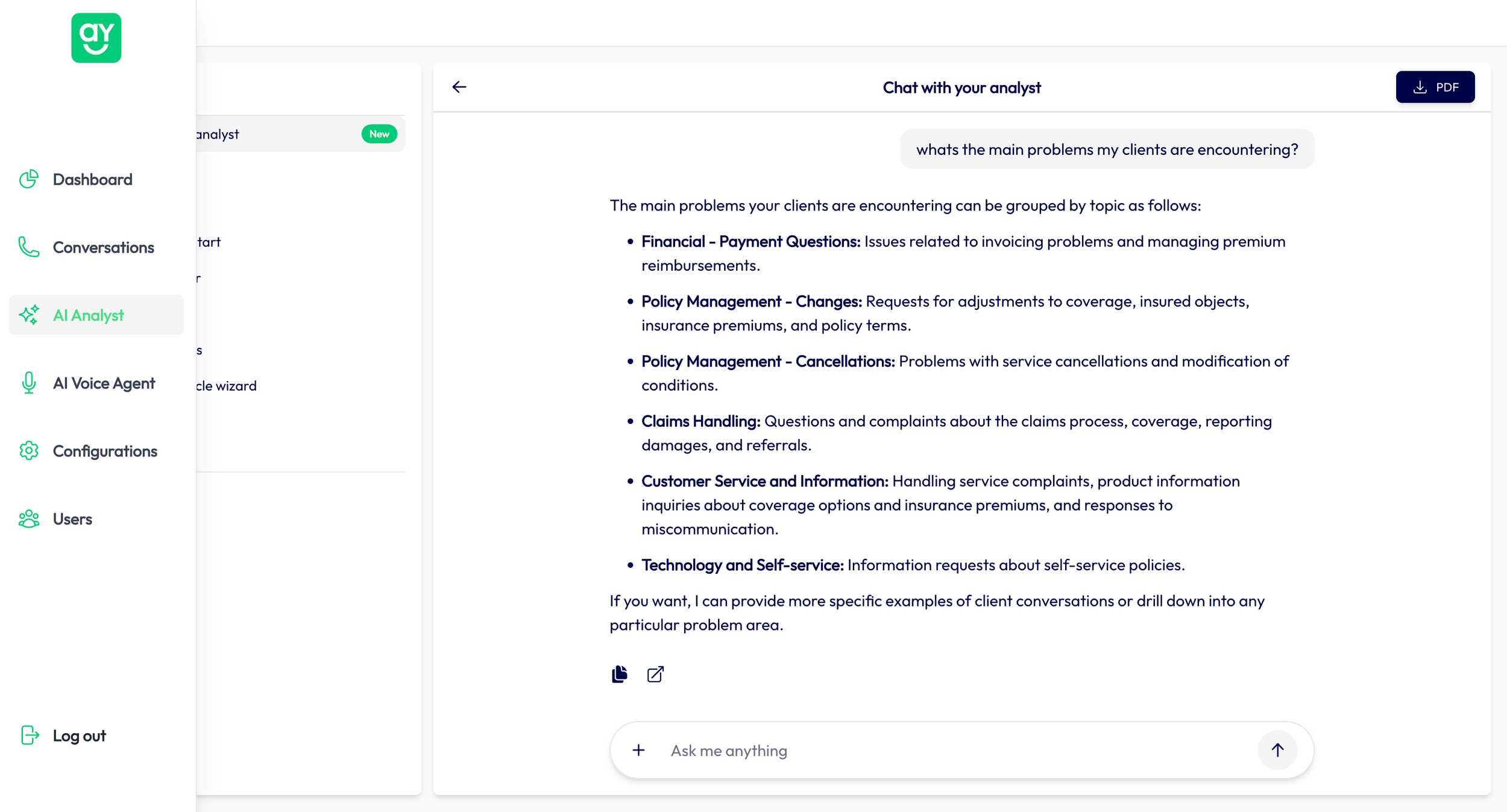Click the ay logo at top left
This screenshot has height=812, width=1507.
tap(96, 38)
